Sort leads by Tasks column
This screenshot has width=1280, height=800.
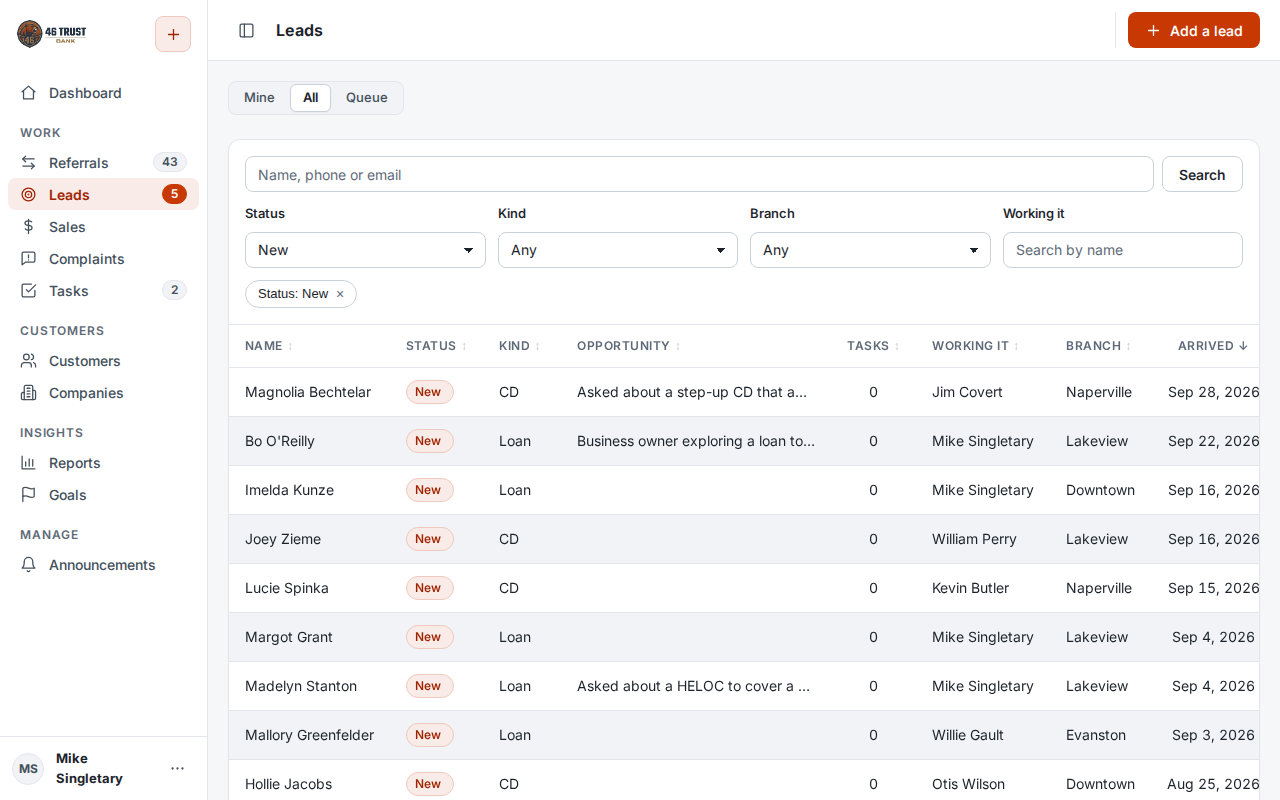pyautogui.click(x=873, y=346)
